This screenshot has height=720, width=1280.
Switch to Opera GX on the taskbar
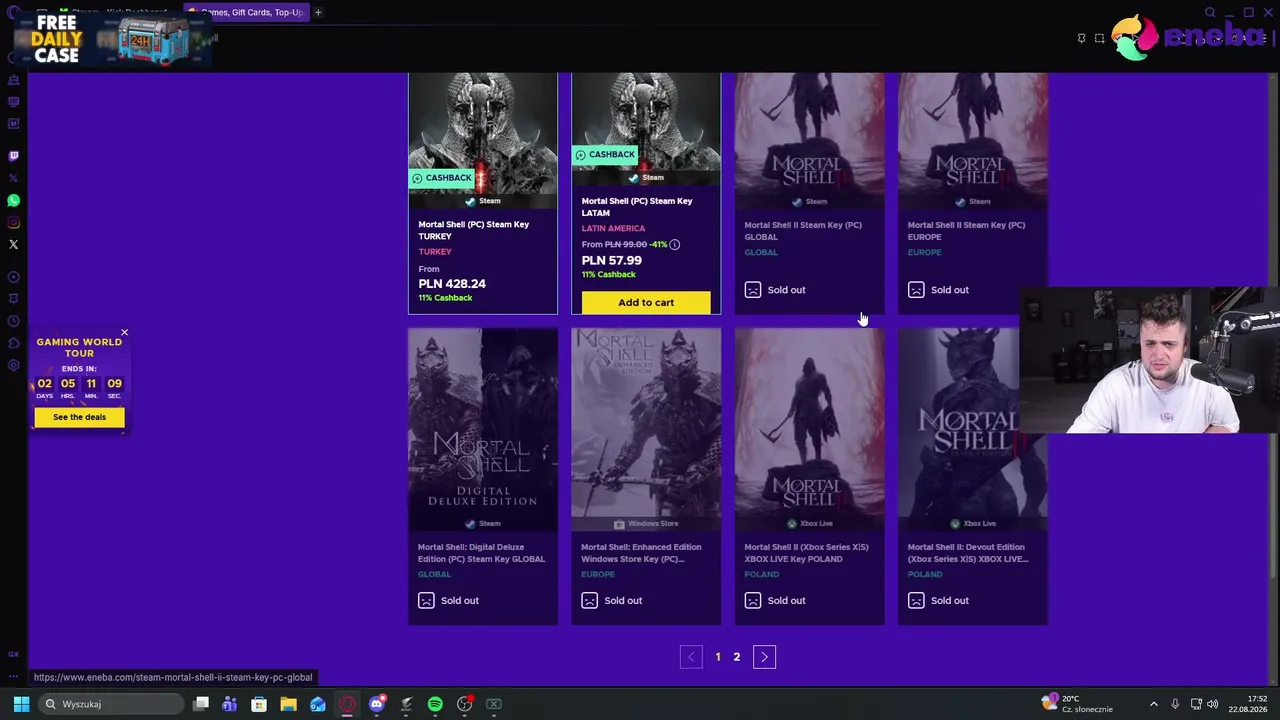tap(347, 704)
